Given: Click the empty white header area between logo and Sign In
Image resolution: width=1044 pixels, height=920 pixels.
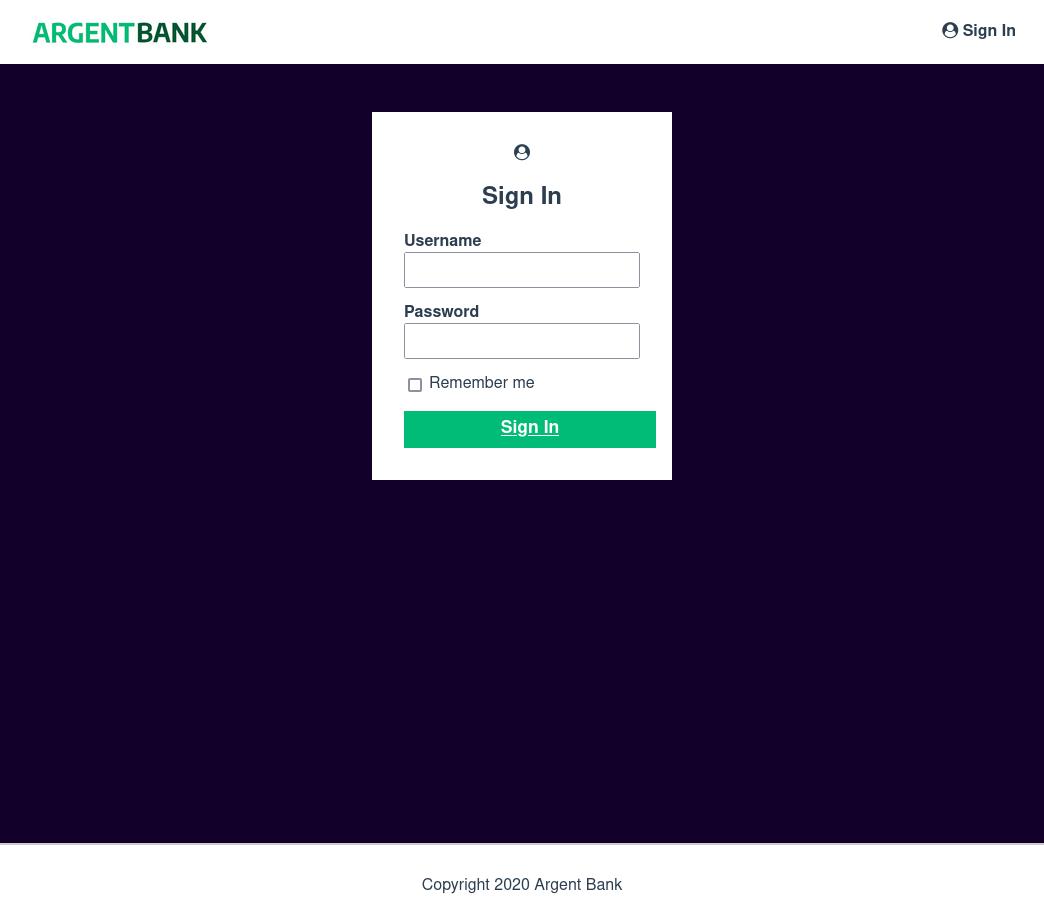Looking at the screenshot, I should 570,32.
